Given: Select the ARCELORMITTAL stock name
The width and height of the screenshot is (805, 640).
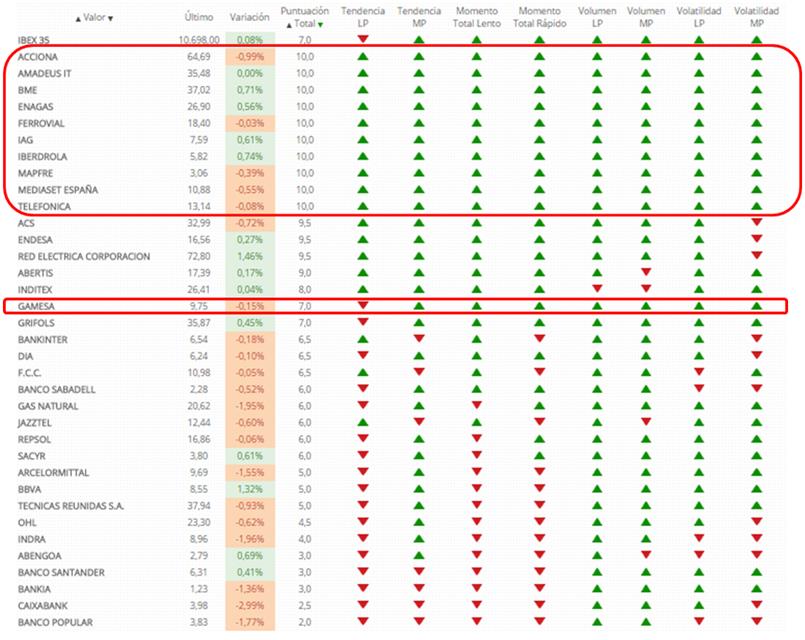Looking at the screenshot, I should (x=53, y=473).
